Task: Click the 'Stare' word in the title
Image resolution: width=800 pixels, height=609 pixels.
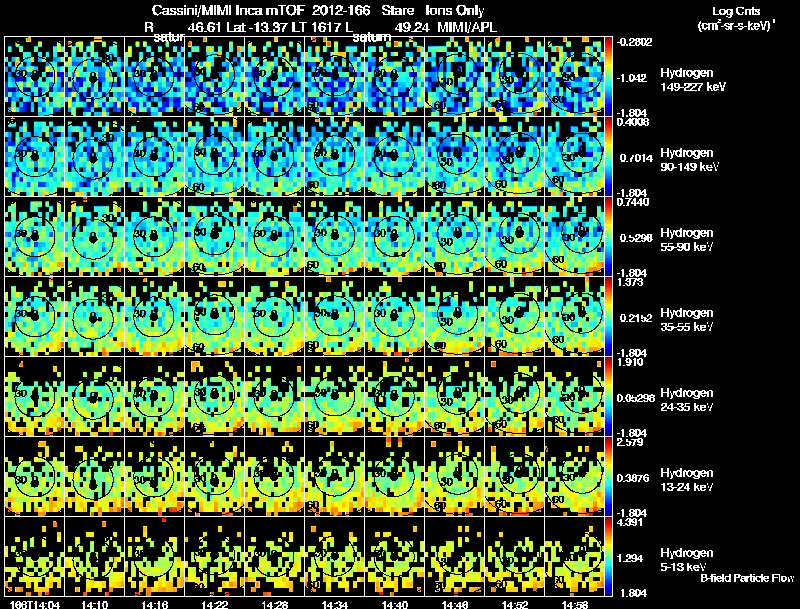Action: [x=398, y=10]
